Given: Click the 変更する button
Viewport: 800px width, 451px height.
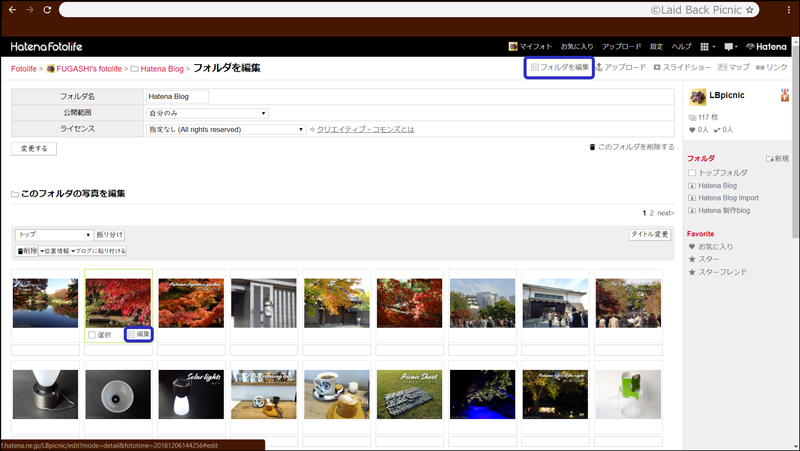Looking at the screenshot, I should 34,148.
